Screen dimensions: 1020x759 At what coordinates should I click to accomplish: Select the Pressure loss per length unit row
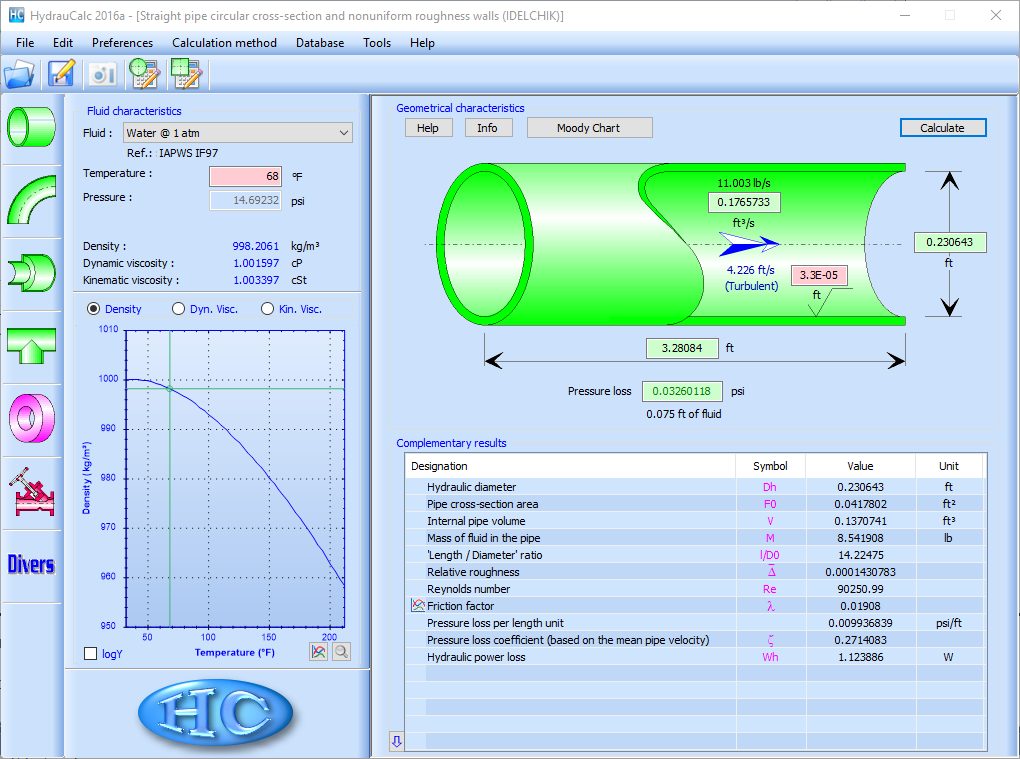(694, 622)
